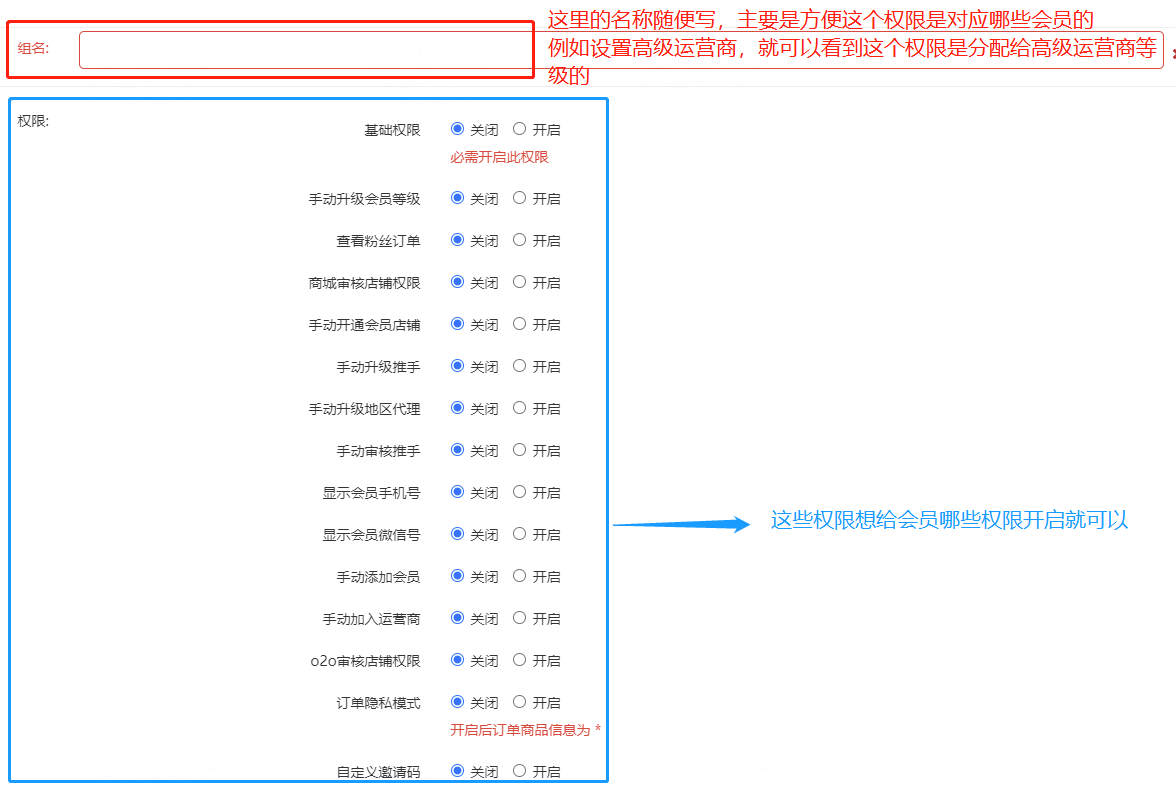
Task: Enable 手动升级推手 permission
Action: [x=519, y=366]
